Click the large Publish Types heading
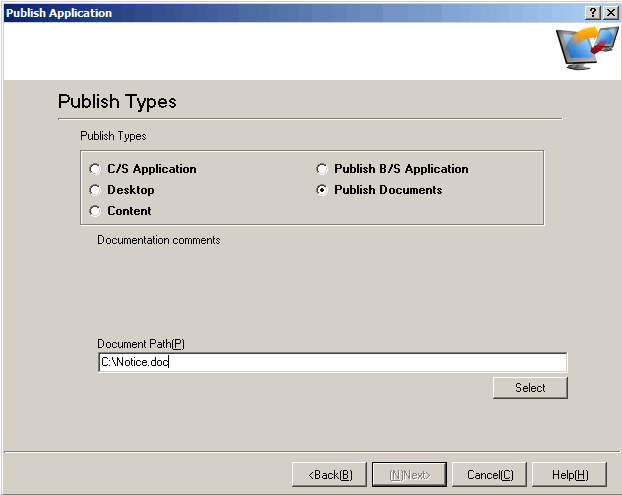This screenshot has width=622, height=495. click(x=117, y=102)
